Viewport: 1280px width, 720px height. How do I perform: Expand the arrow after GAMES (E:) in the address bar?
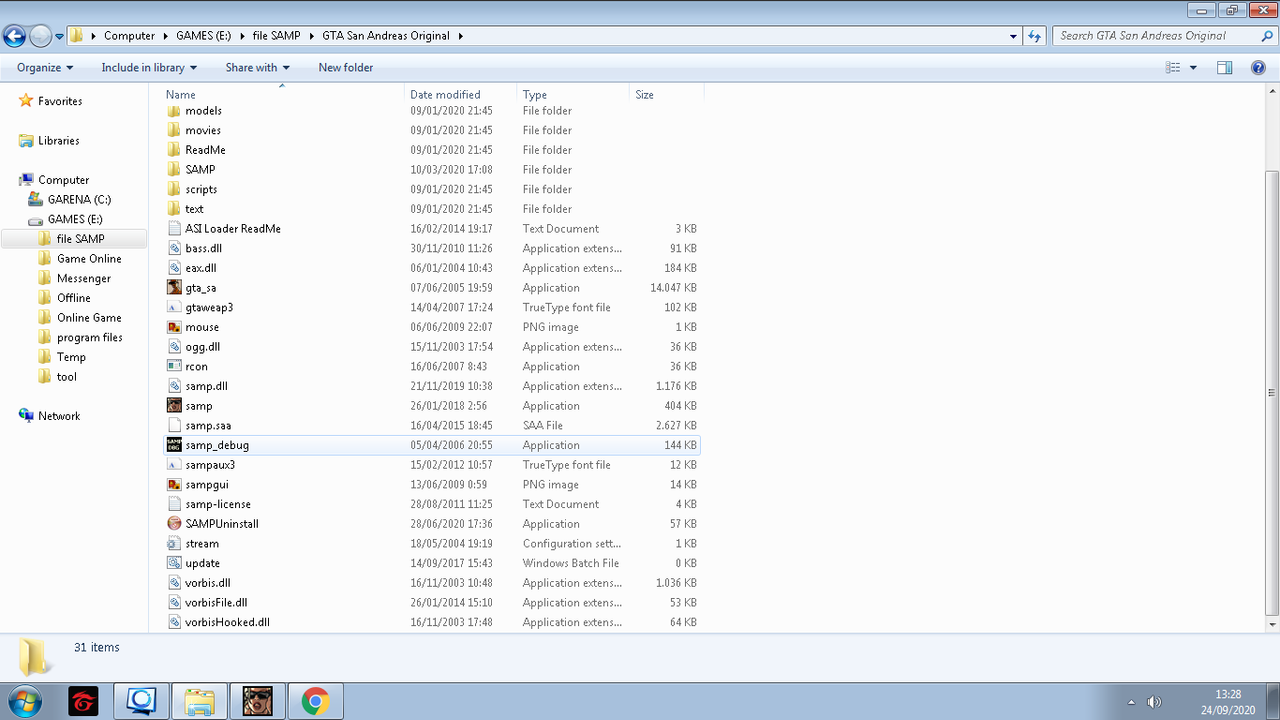[x=240, y=36]
